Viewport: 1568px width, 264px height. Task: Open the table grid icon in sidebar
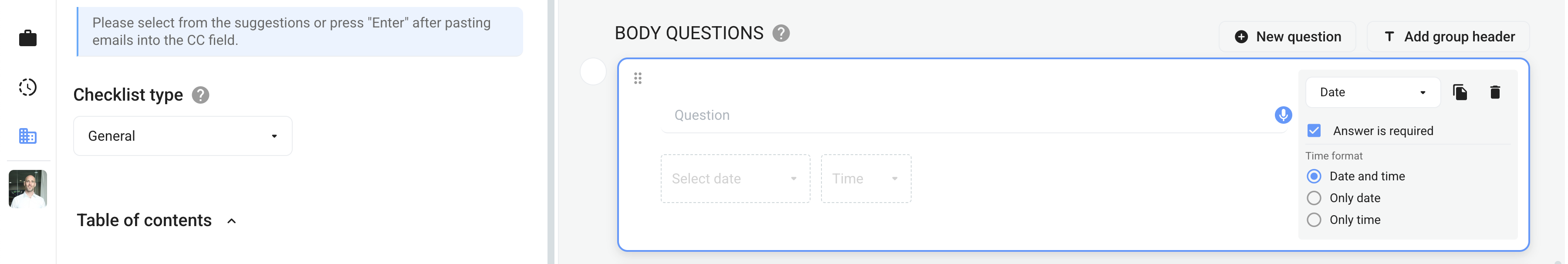(x=28, y=135)
